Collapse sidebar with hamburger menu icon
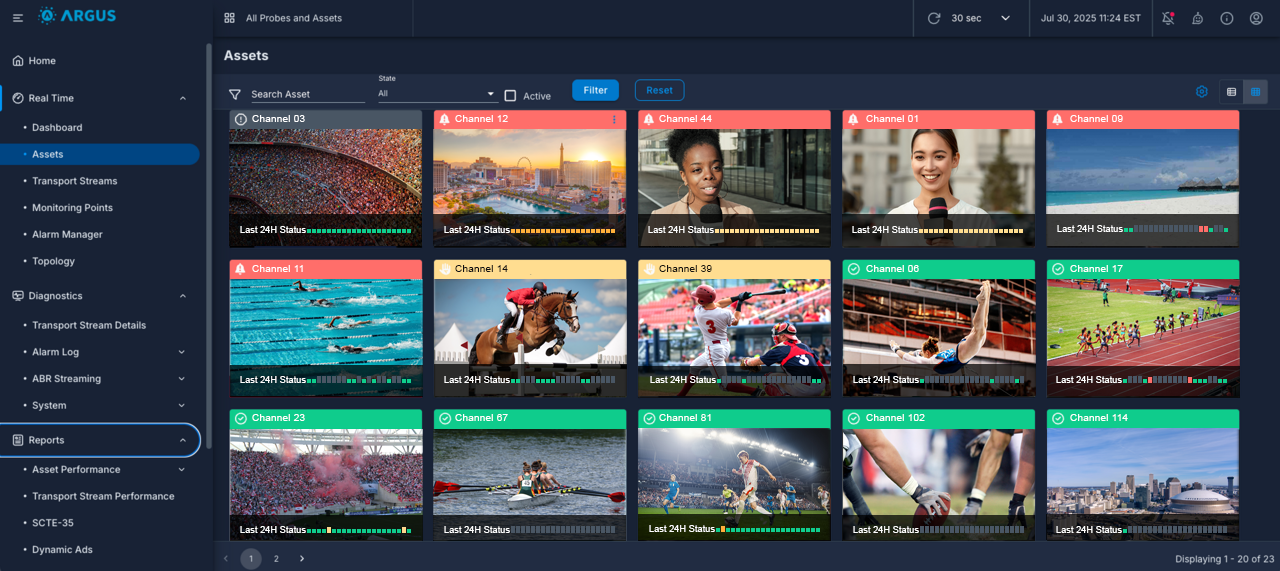 pyautogui.click(x=18, y=18)
